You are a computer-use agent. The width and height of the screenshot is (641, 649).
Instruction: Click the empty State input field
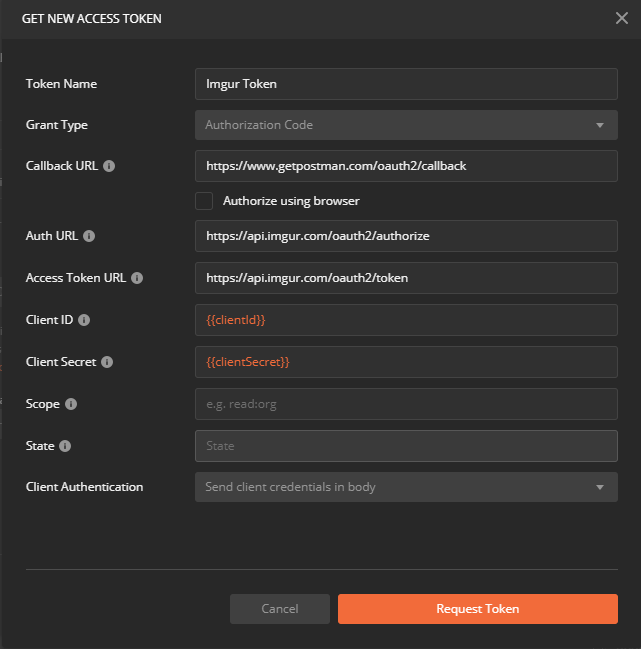[406, 446]
